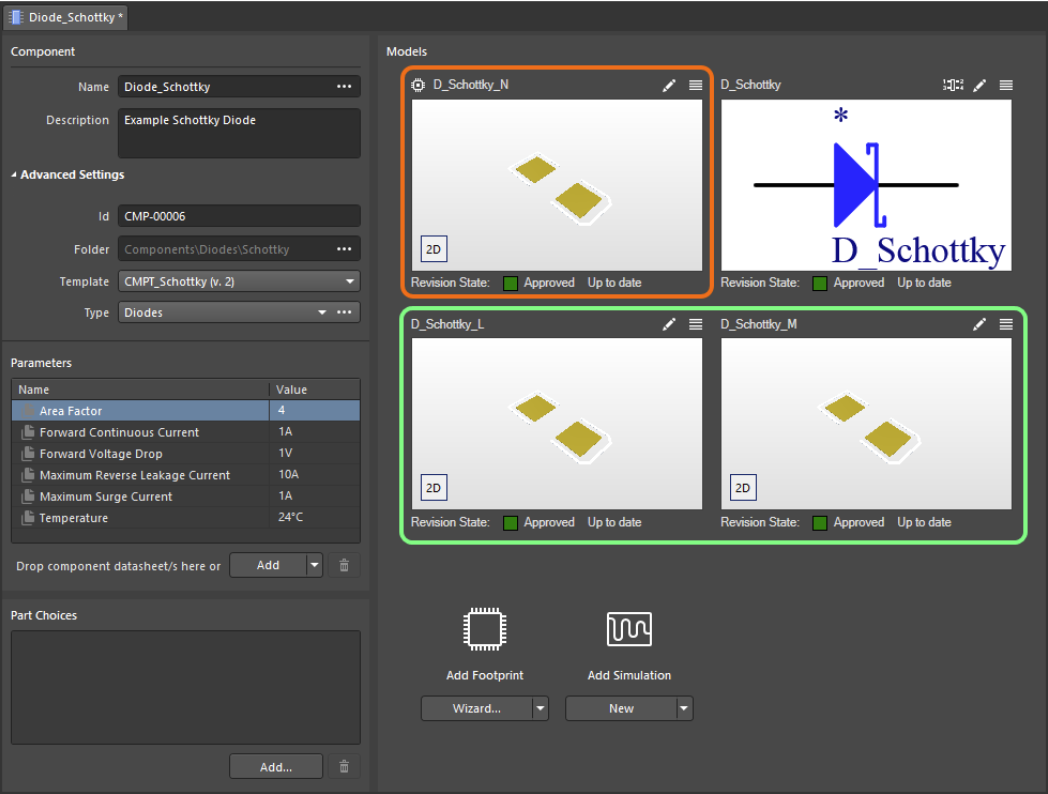
Task: Click the Approved green swatch under D_Schottky_N
Action: point(510,283)
